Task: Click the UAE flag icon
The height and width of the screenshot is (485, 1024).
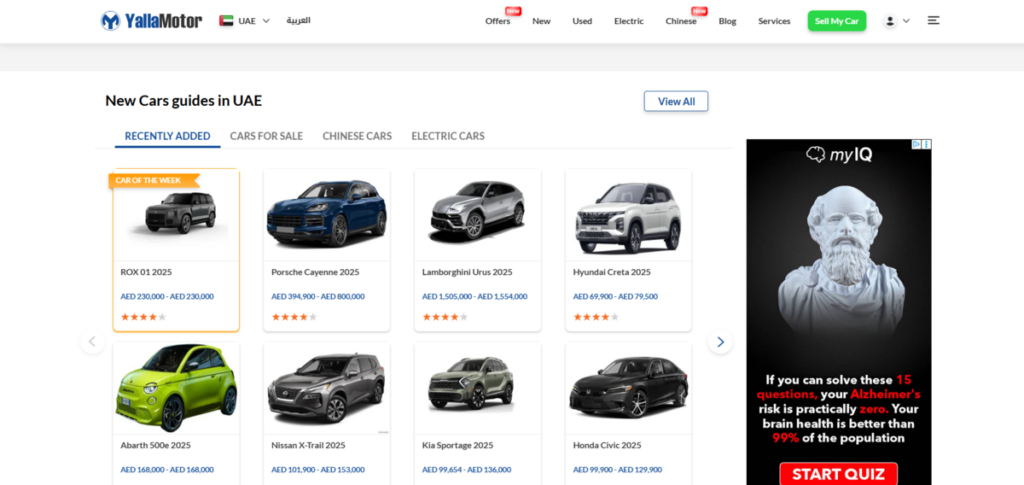Action: click(226, 21)
